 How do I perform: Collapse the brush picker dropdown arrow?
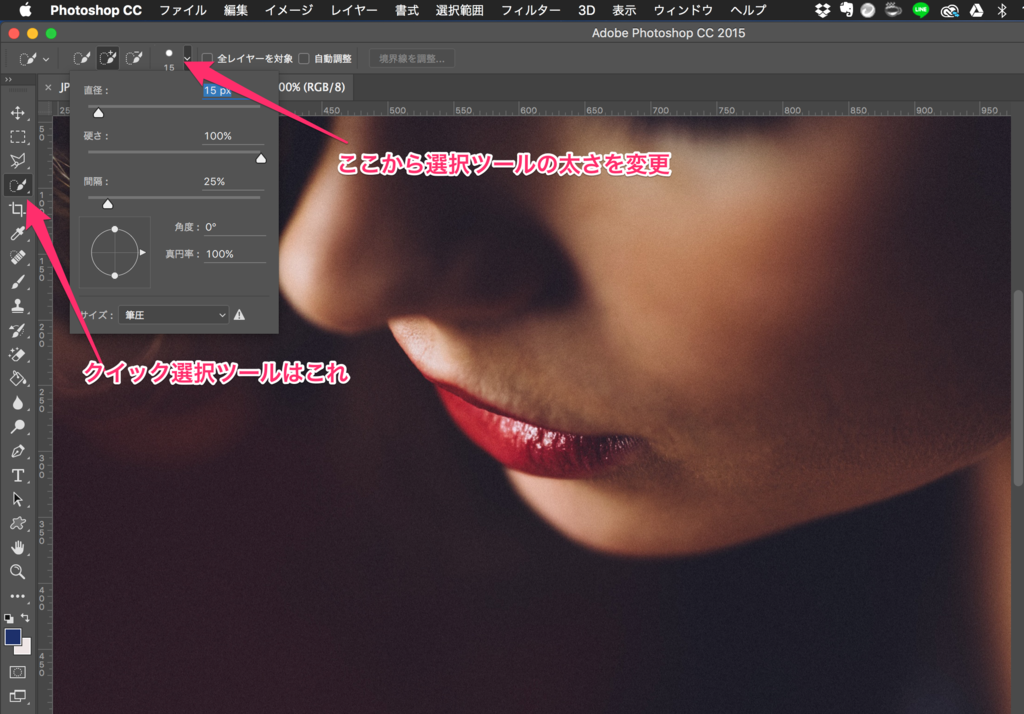point(187,59)
